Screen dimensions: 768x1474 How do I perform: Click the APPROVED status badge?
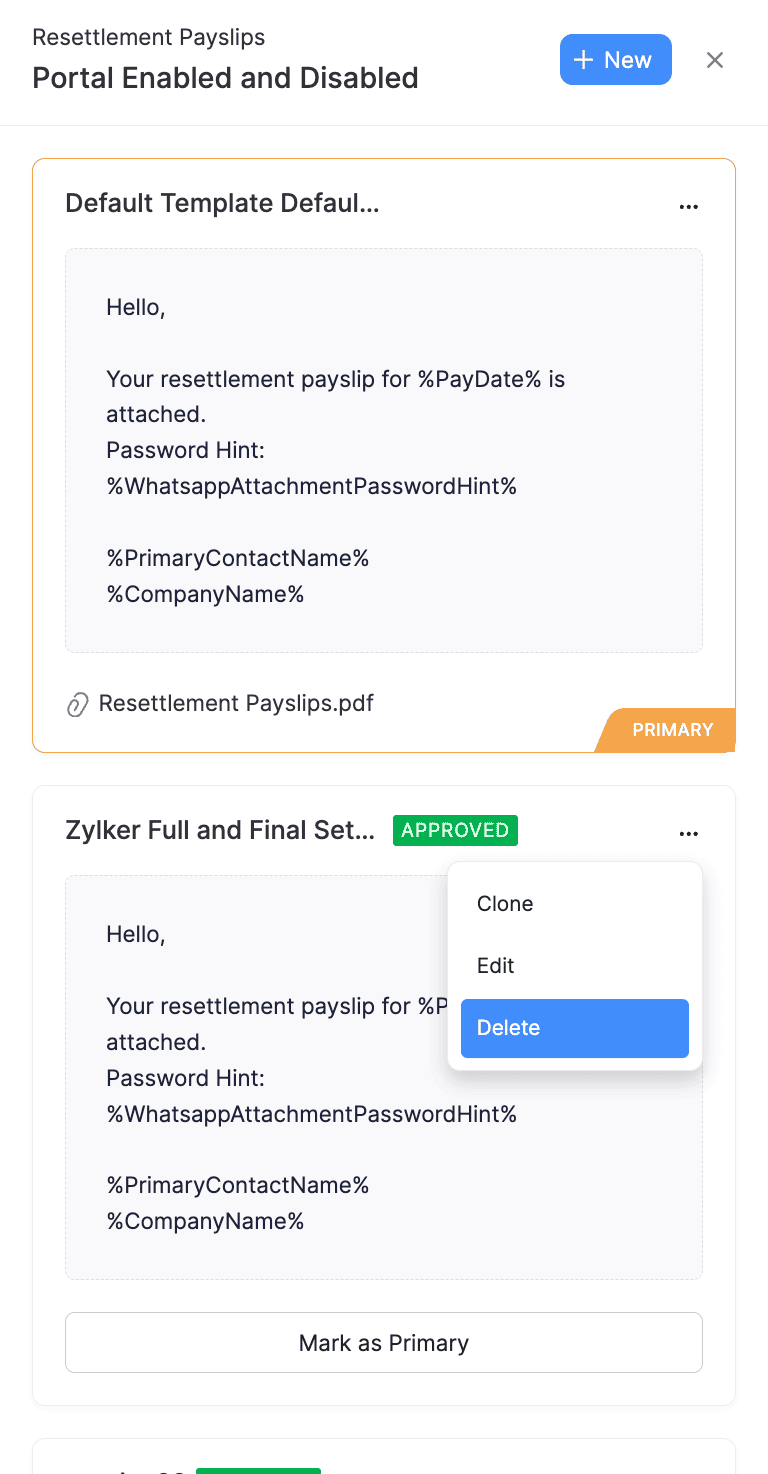[x=455, y=830]
